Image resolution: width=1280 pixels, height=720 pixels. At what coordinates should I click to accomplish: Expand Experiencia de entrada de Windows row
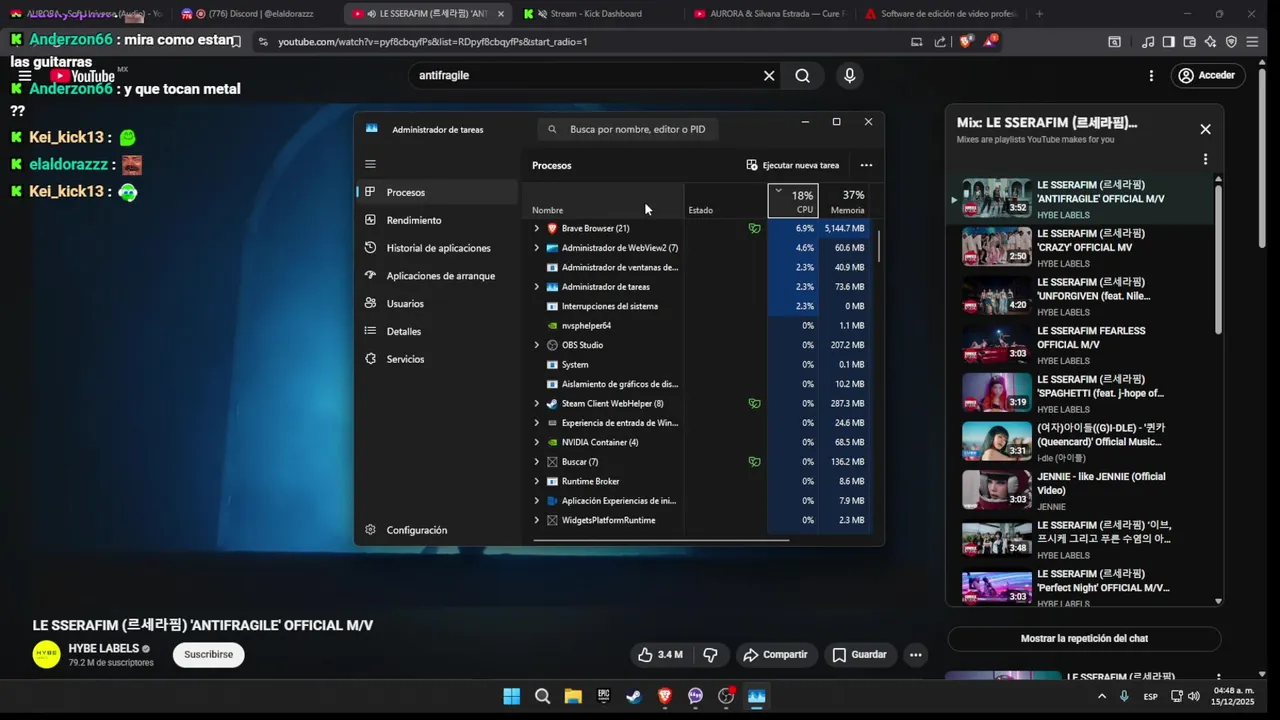(536, 423)
